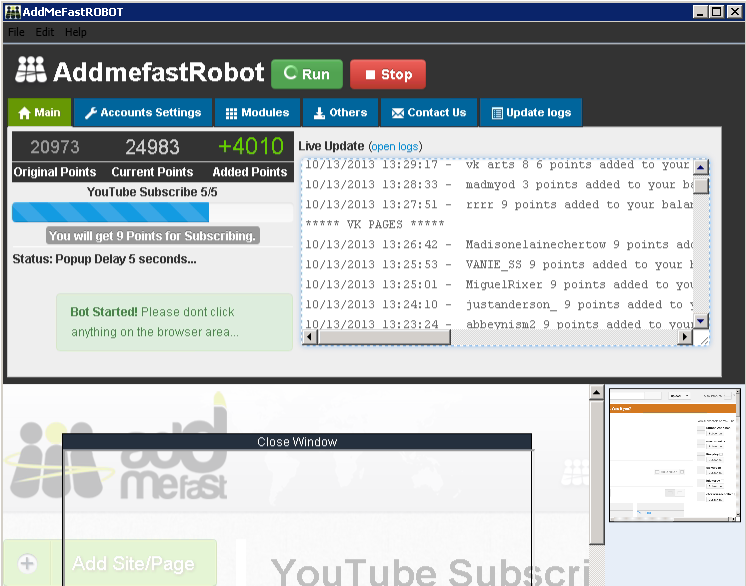This screenshot has width=746, height=586.
Task: Click the 24983 Current Points value
Action: click(x=152, y=147)
